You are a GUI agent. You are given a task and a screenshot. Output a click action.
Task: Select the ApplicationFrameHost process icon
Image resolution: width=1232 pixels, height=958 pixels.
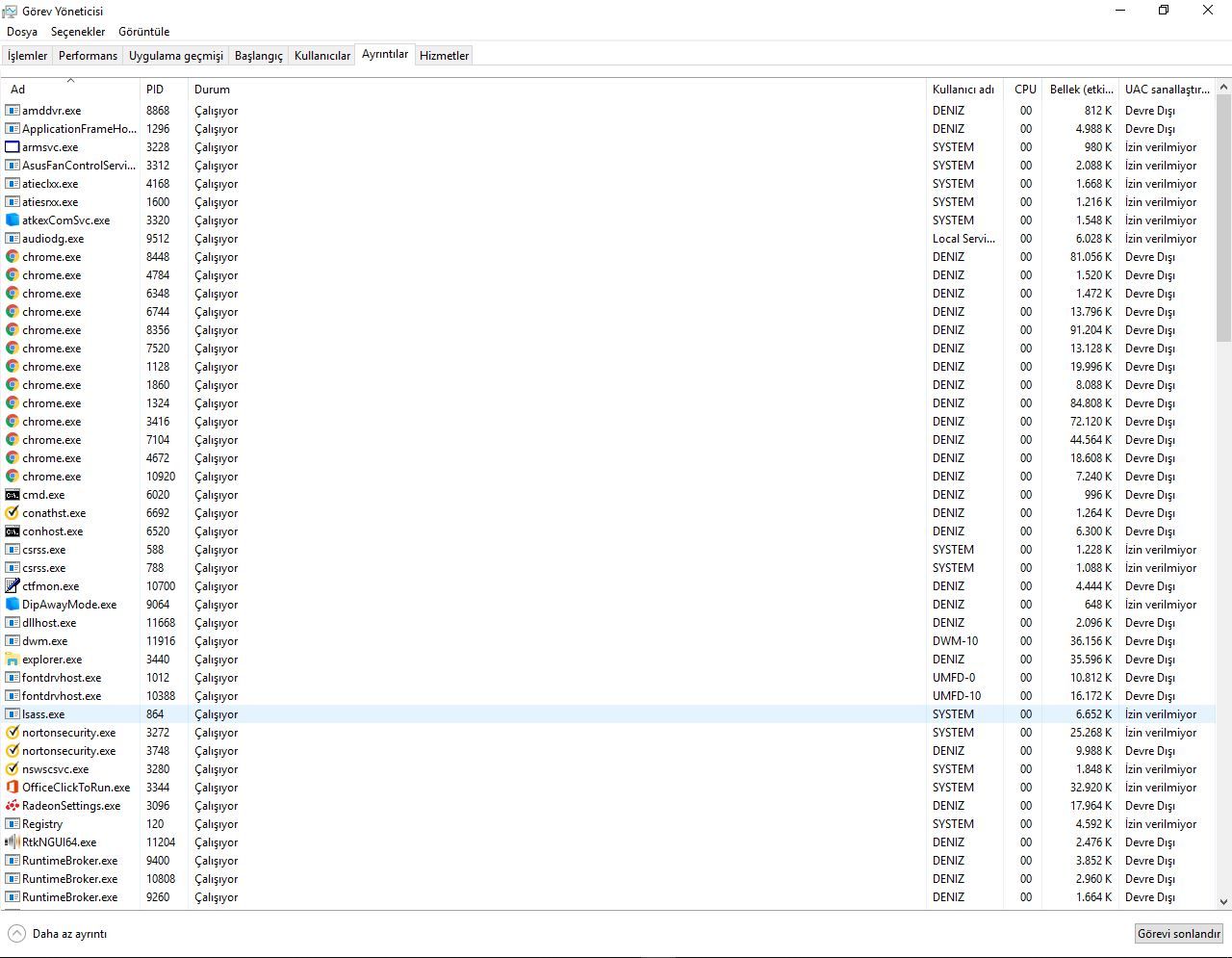pos(13,129)
